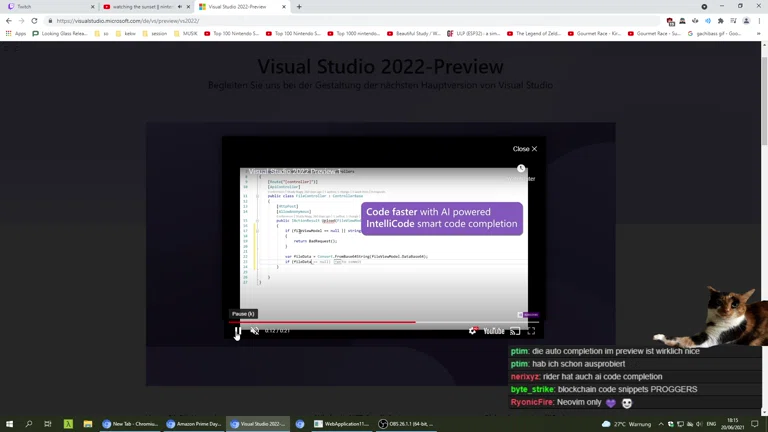Mute audio on the sunset YouTube tab
Image resolution: width=768 pixels, height=432 pixels.
(180, 7)
